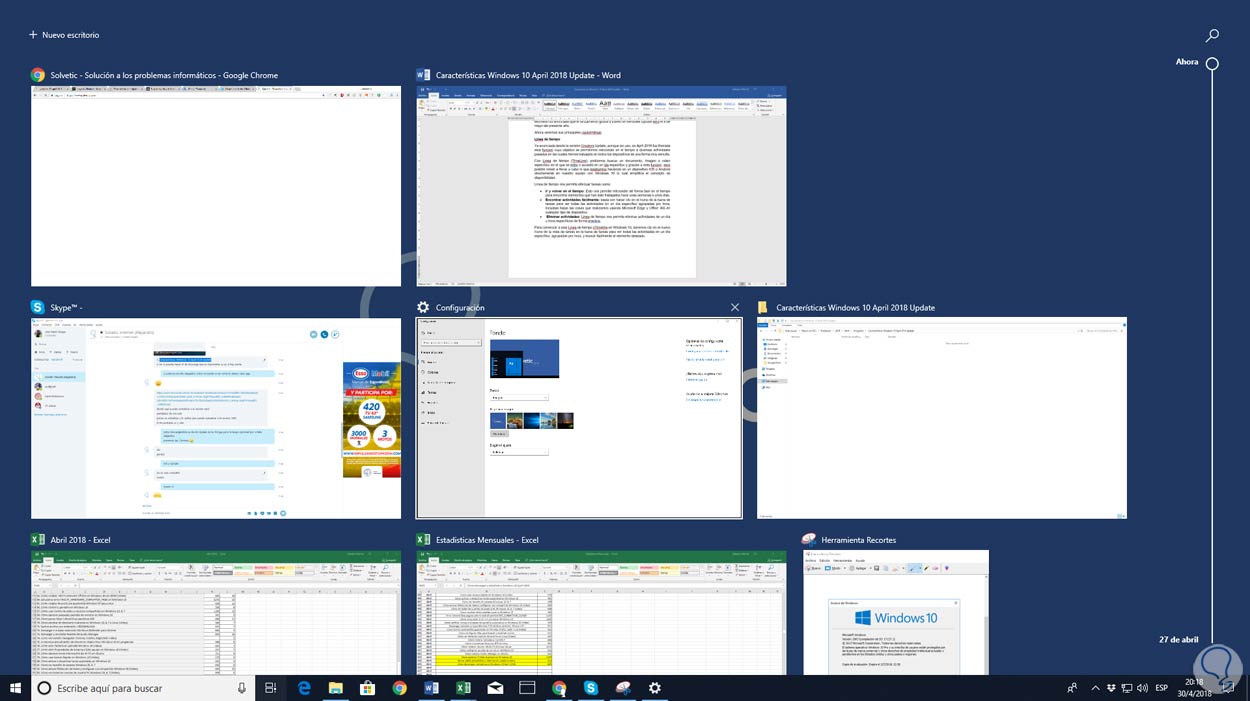Click the ESP language indicator

(1162, 688)
